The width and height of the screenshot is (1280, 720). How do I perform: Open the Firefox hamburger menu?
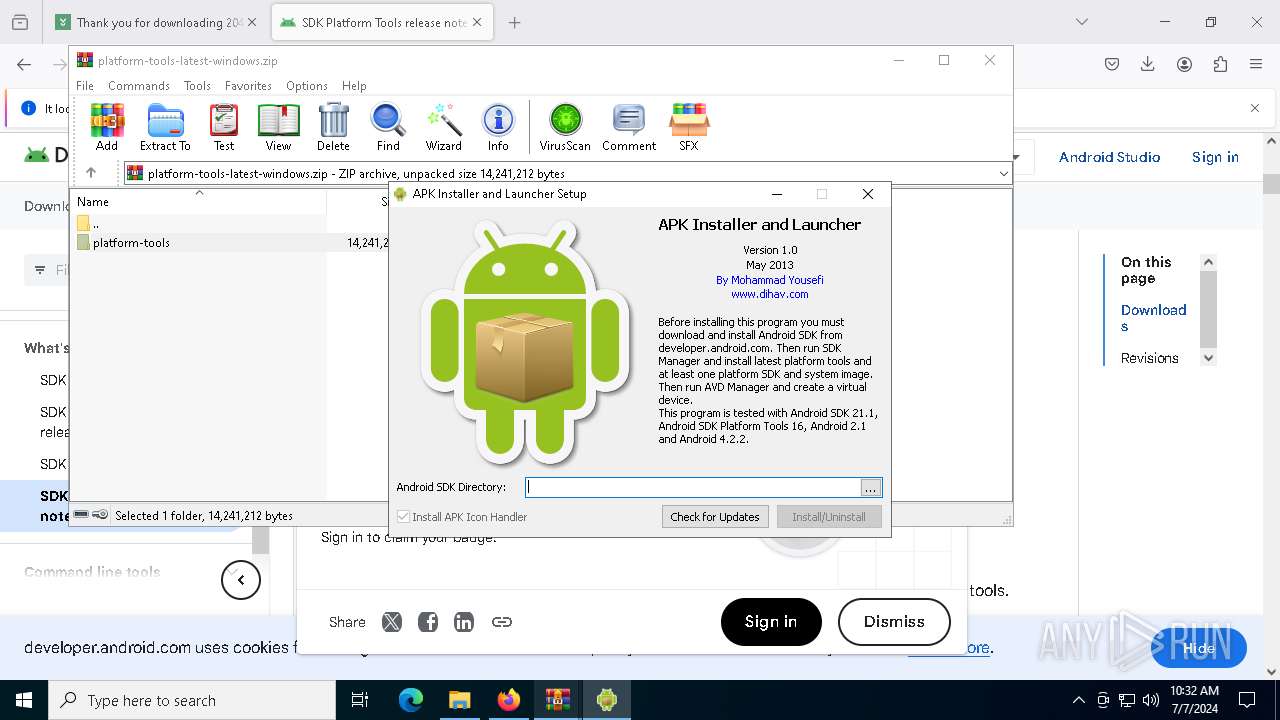pyautogui.click(x=1256, y=64)
